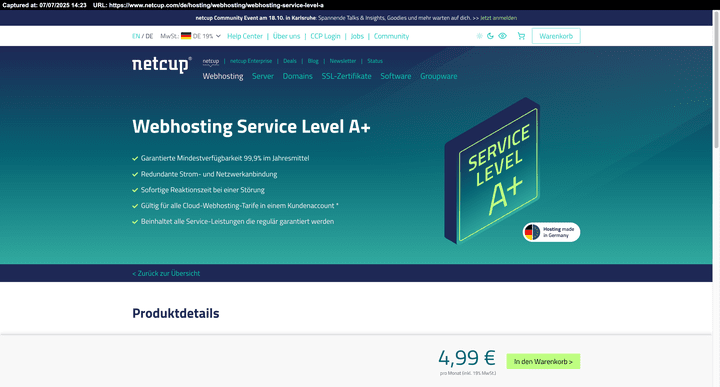Image resolution: width=720 pixels, height=387 pixels.
Task: Click the Garantierte Mindestverfügbarkeit 99,9% text
Action: pyautogui.click(x=225, y=158)
